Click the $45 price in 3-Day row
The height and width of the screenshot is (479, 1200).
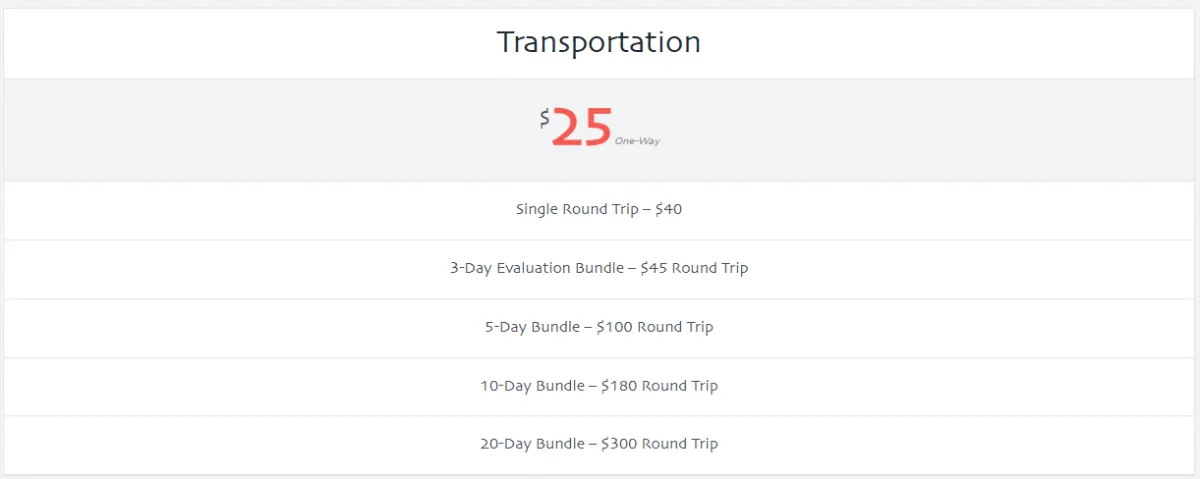click(x=654, y=268)
